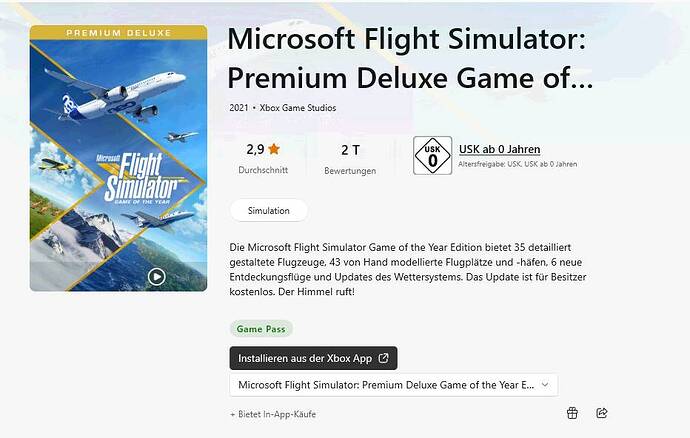This screenshot has height=438, width=690.
Task: Click Installieren aus der Xbox App
Action: pyautogui.click(x=313, y=358)
